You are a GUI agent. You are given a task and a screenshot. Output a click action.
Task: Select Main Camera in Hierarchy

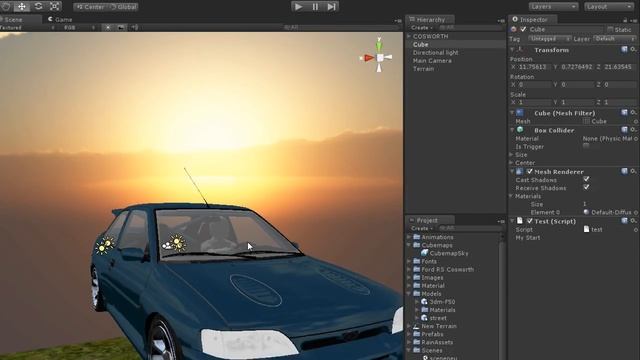(432, 61)
